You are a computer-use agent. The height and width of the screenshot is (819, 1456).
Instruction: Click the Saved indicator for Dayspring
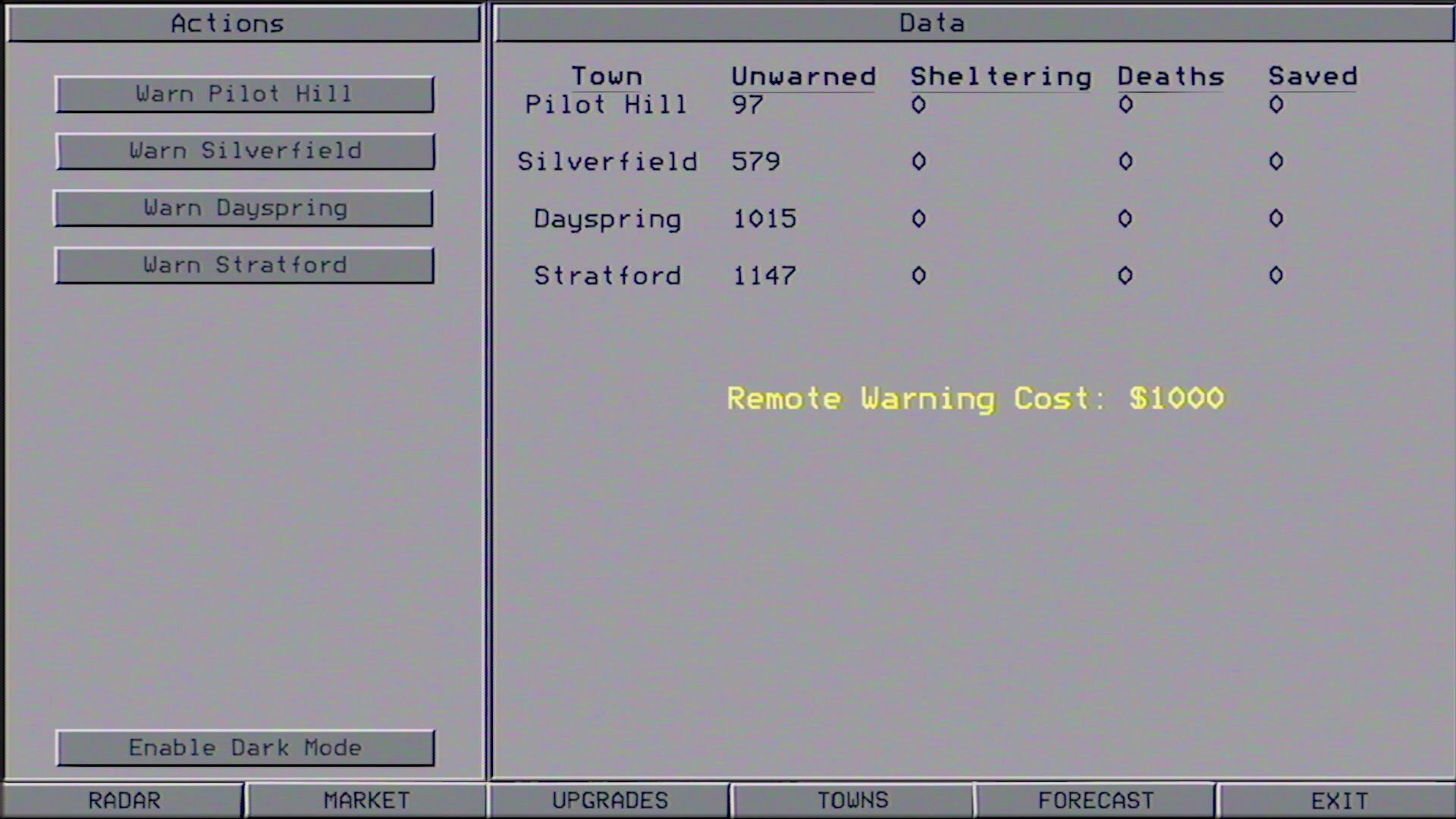coord(1276,218)
